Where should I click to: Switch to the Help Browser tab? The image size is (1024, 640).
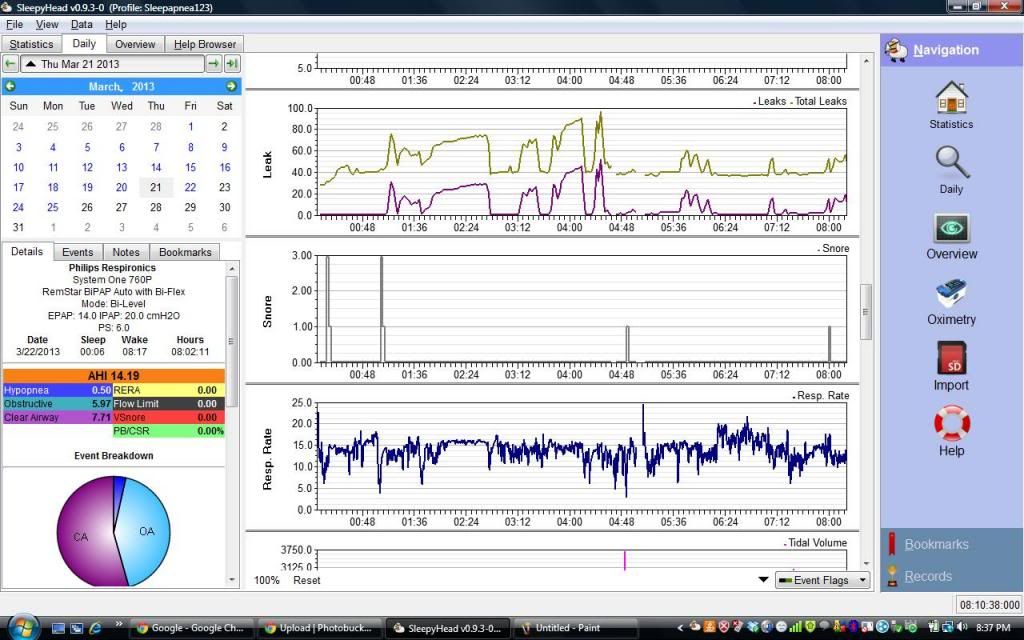pos(204,44)
